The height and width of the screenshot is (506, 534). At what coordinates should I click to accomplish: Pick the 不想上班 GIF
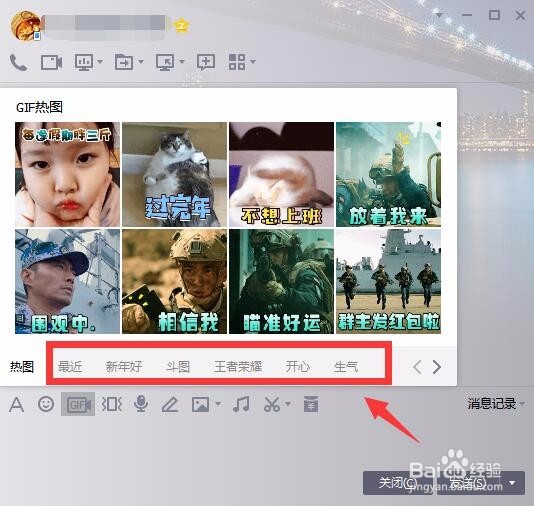tap(281, 175)
